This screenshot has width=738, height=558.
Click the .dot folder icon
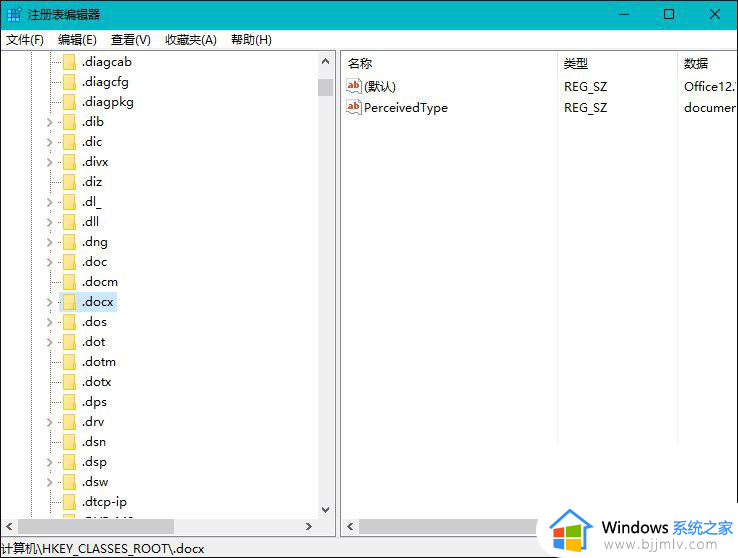[69, 342]
